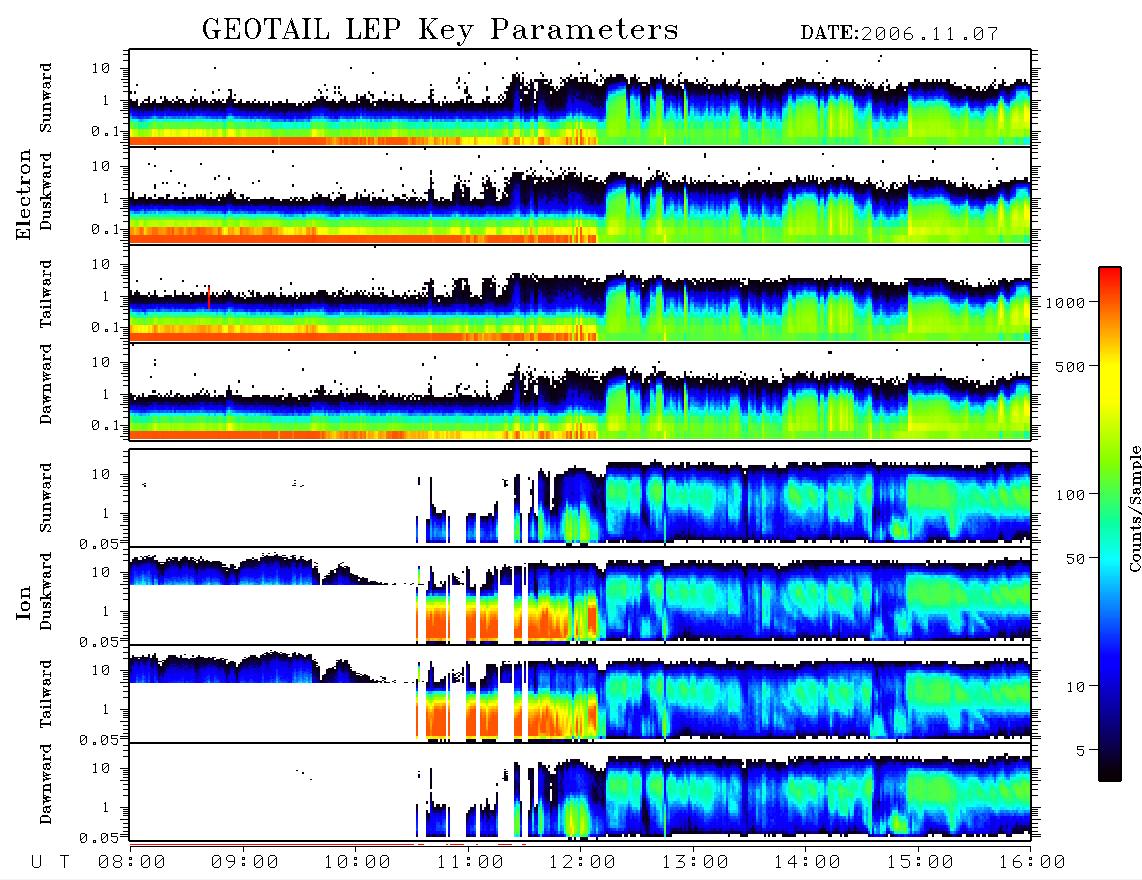Click the Electron Duskward spectrogram panel
Image resolution: width=1142 pixels, height=880 pixels.
(x=580, y=195)
